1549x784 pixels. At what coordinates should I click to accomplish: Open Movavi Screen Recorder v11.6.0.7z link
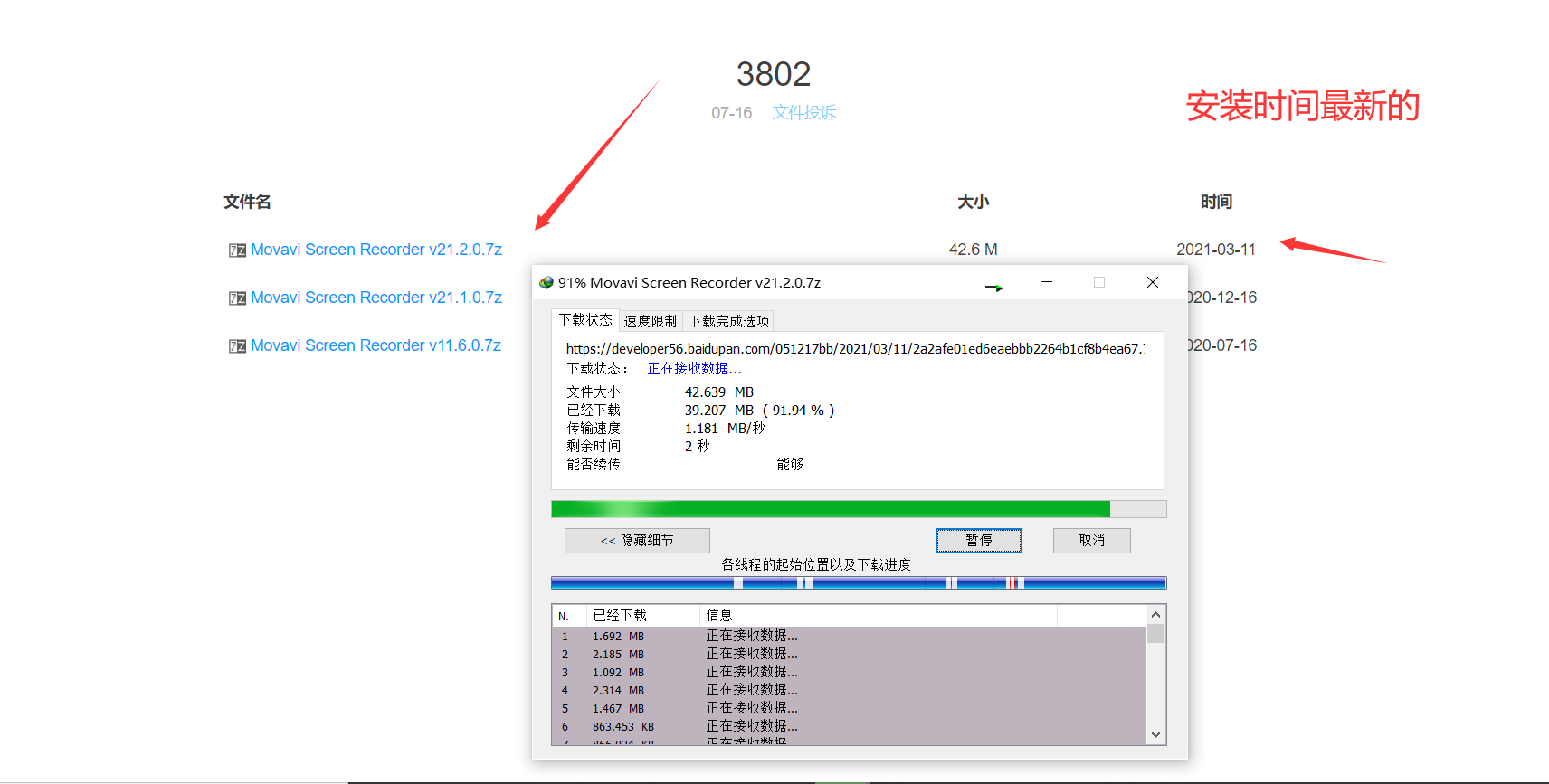(375, 345)
